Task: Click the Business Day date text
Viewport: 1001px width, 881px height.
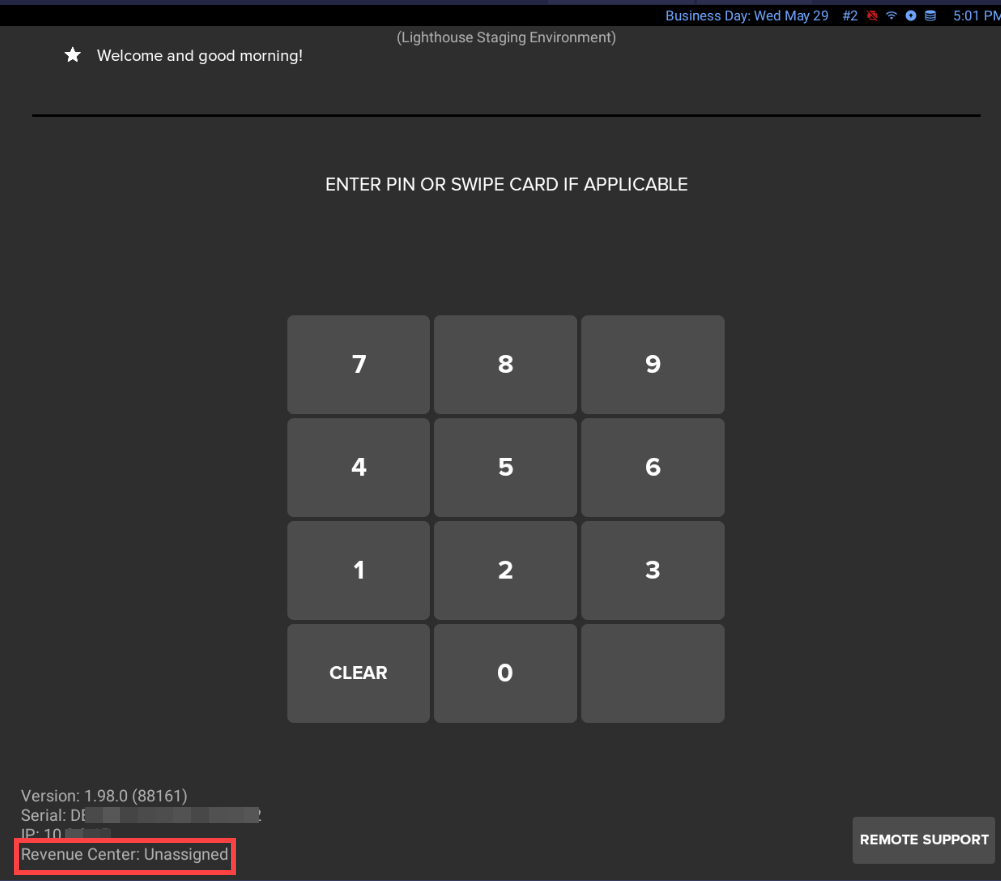Action: 746,16
